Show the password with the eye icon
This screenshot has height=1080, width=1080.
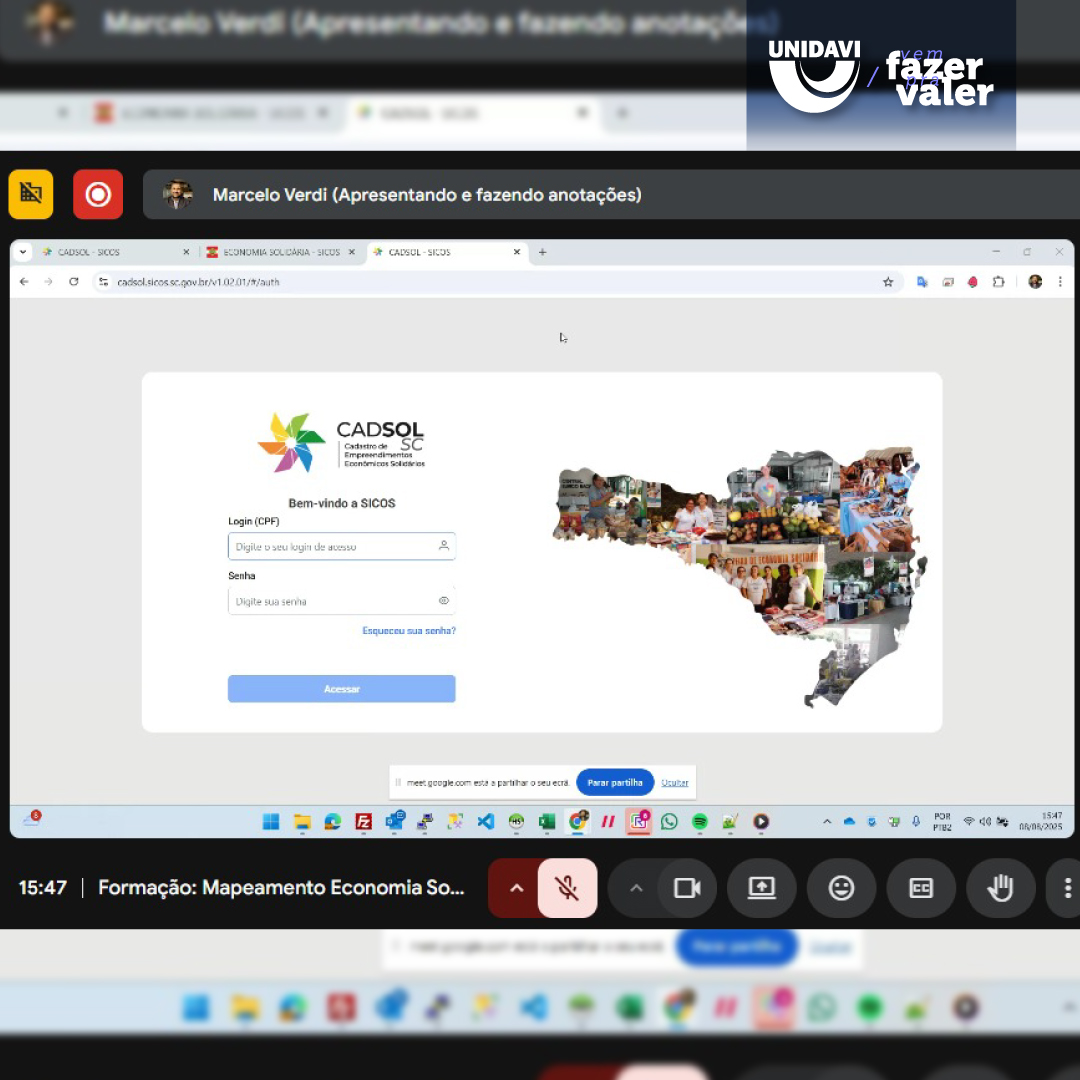[444, 601]
